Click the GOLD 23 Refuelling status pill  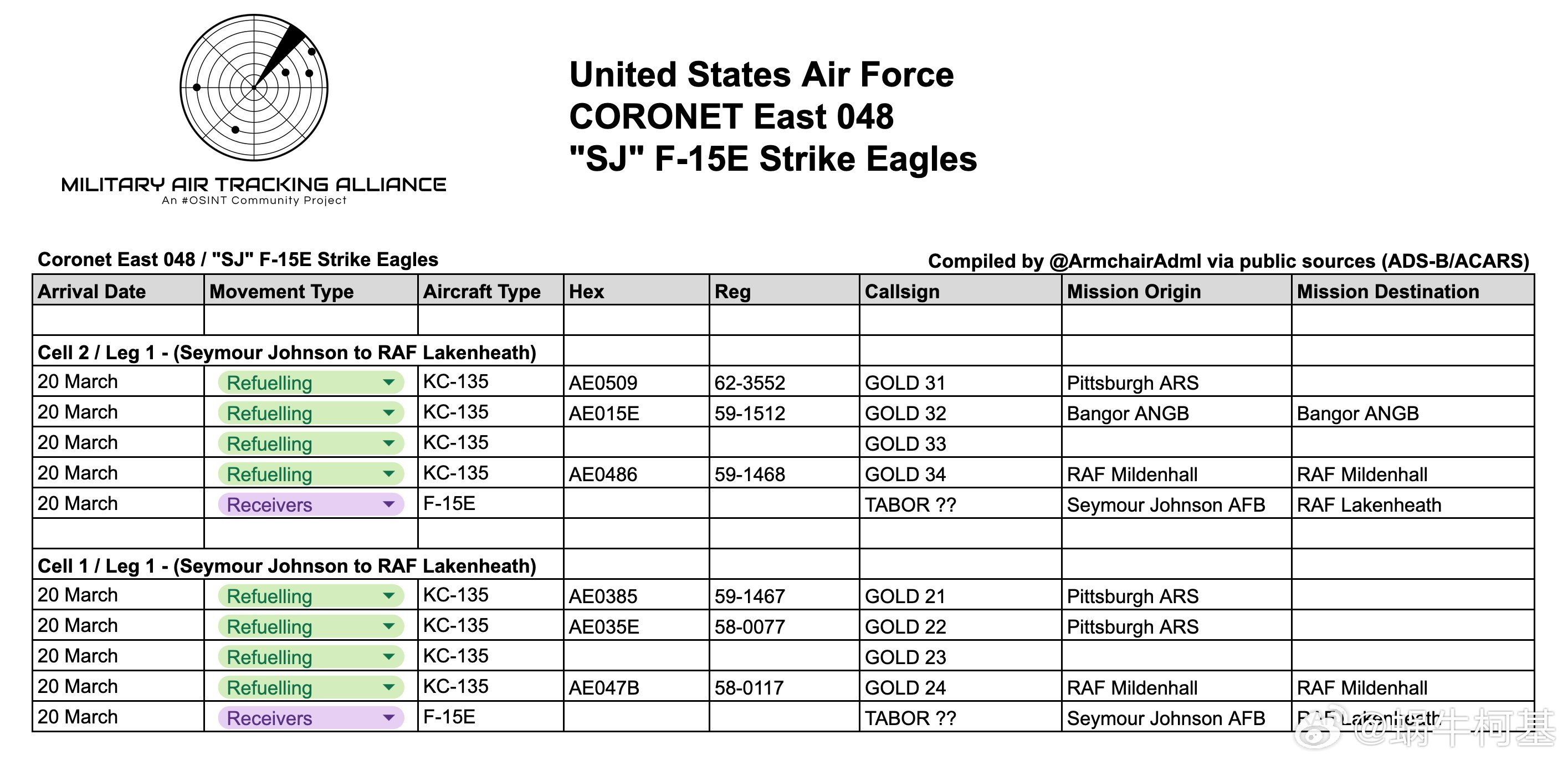tap(310, 656)
